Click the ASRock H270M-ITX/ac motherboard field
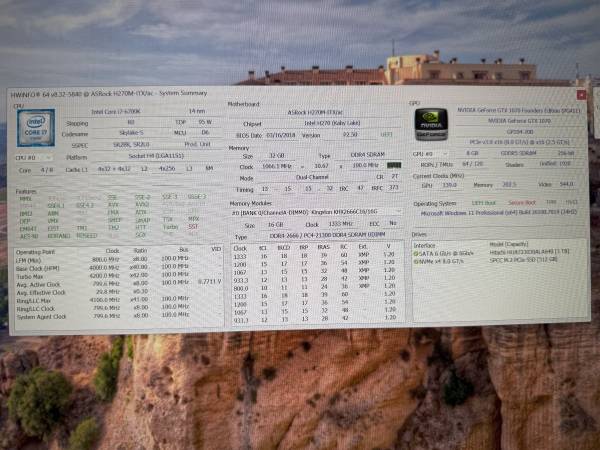 pyautogui.click(x=310, y=112)
